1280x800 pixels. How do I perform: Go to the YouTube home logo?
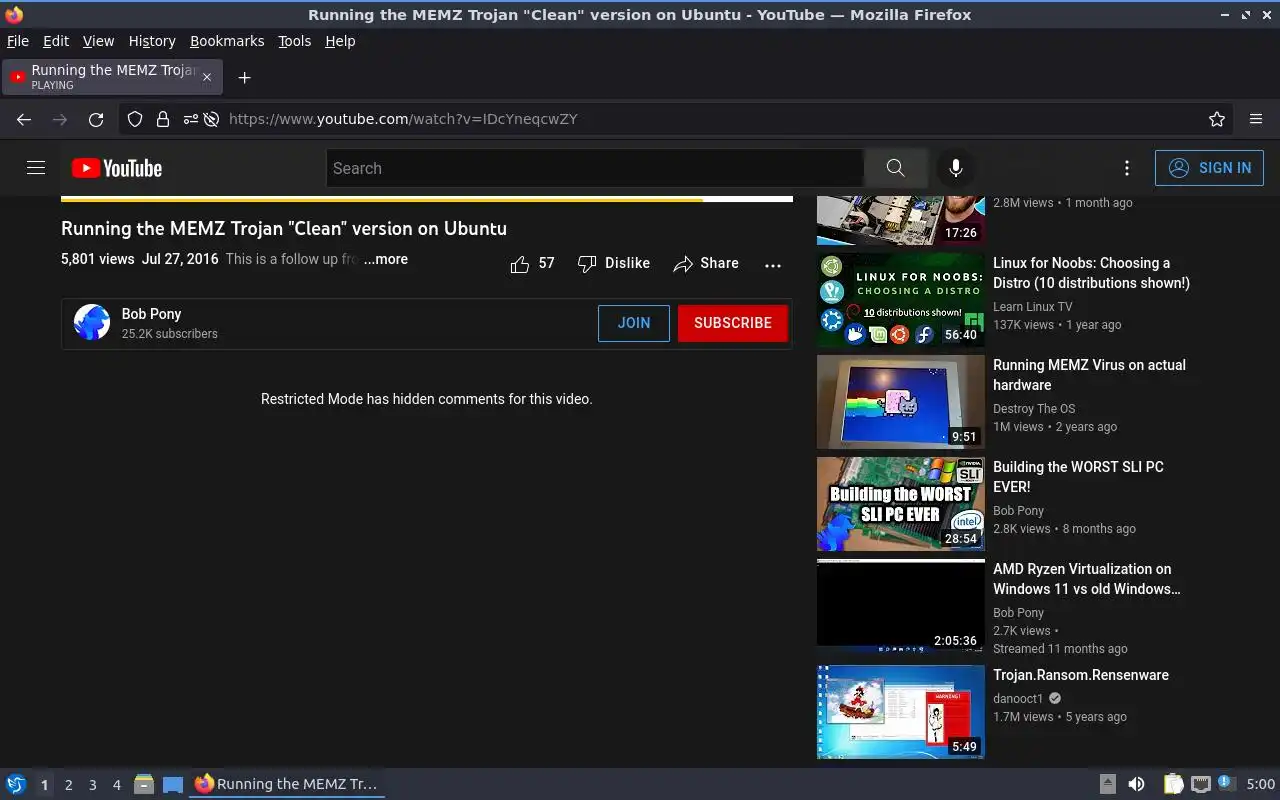point(117,168)
